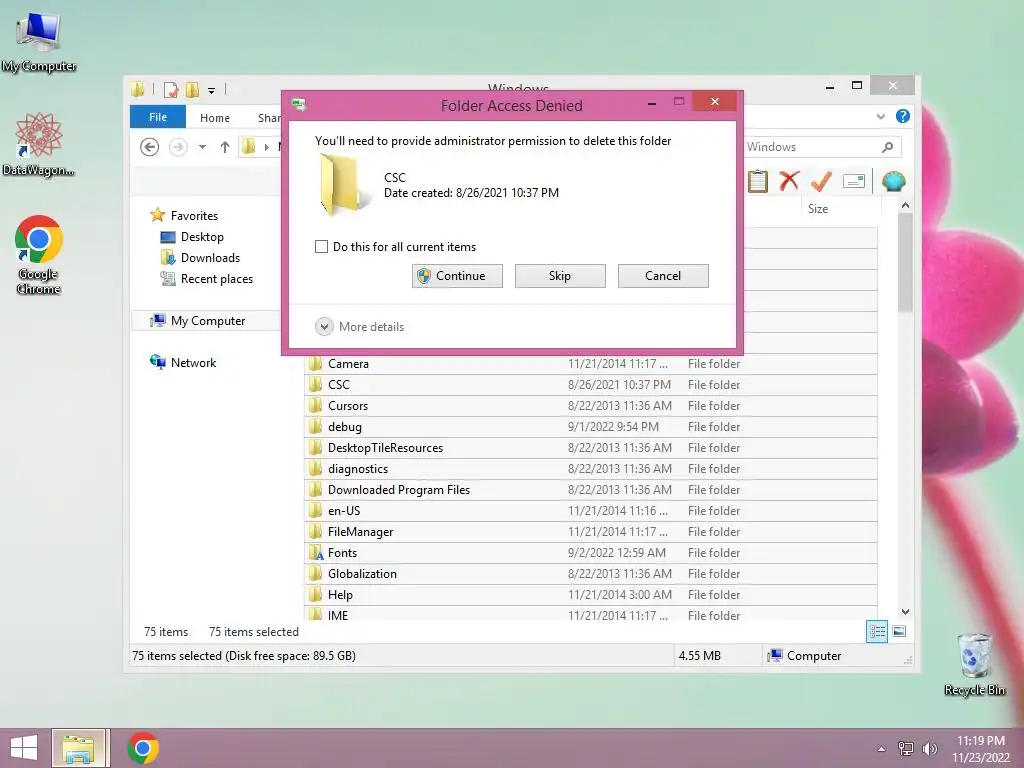Click the Explorer forward arrow button
1024x768 pixels.
[x=178, y=147]
